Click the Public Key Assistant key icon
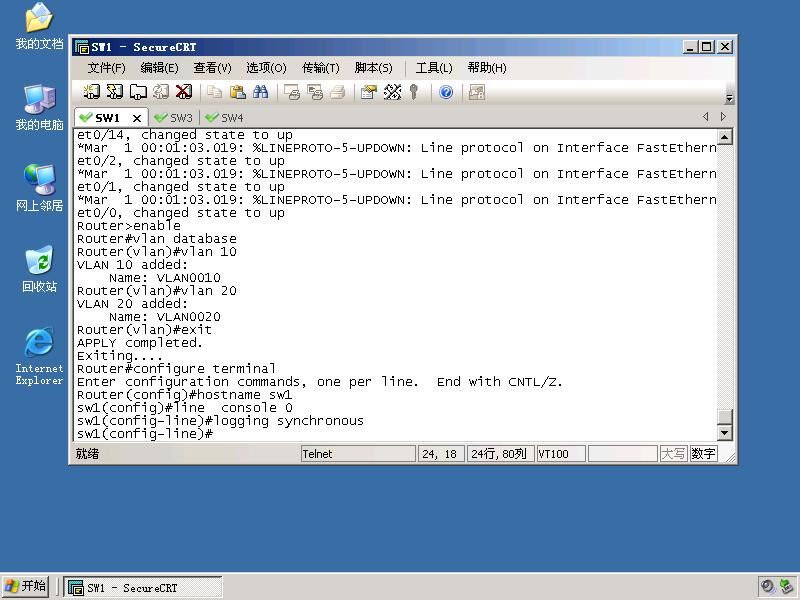 [414, 92]
